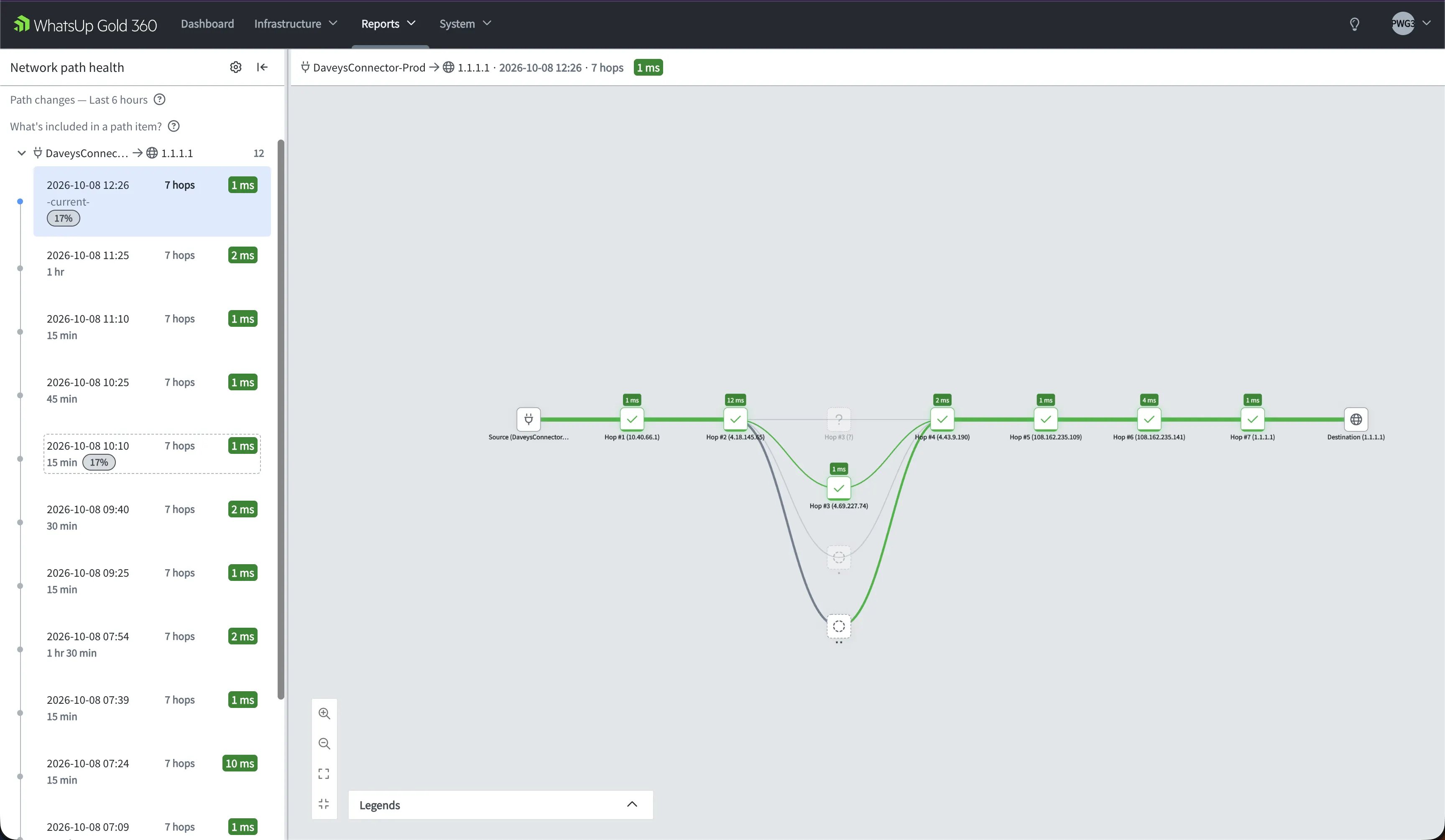The height and width of the screenshot is (840, 1445).
Task: Select Hop #1 (10.40.66.1) node
Action: pyautogui.click(x=632, y=419)
